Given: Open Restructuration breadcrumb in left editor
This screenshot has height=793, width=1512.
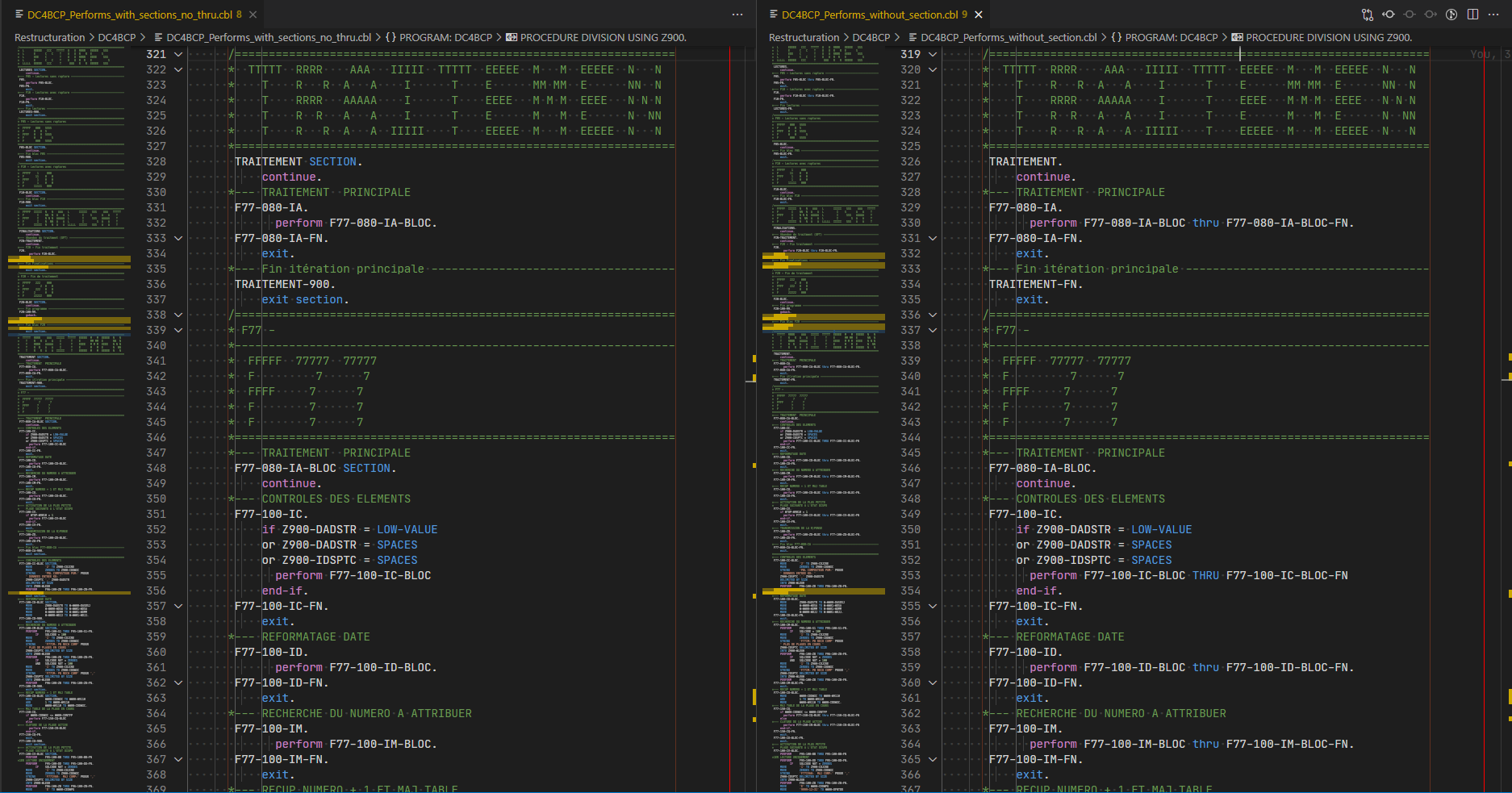Looking at the screenshot, I should (x=49, y=37).
